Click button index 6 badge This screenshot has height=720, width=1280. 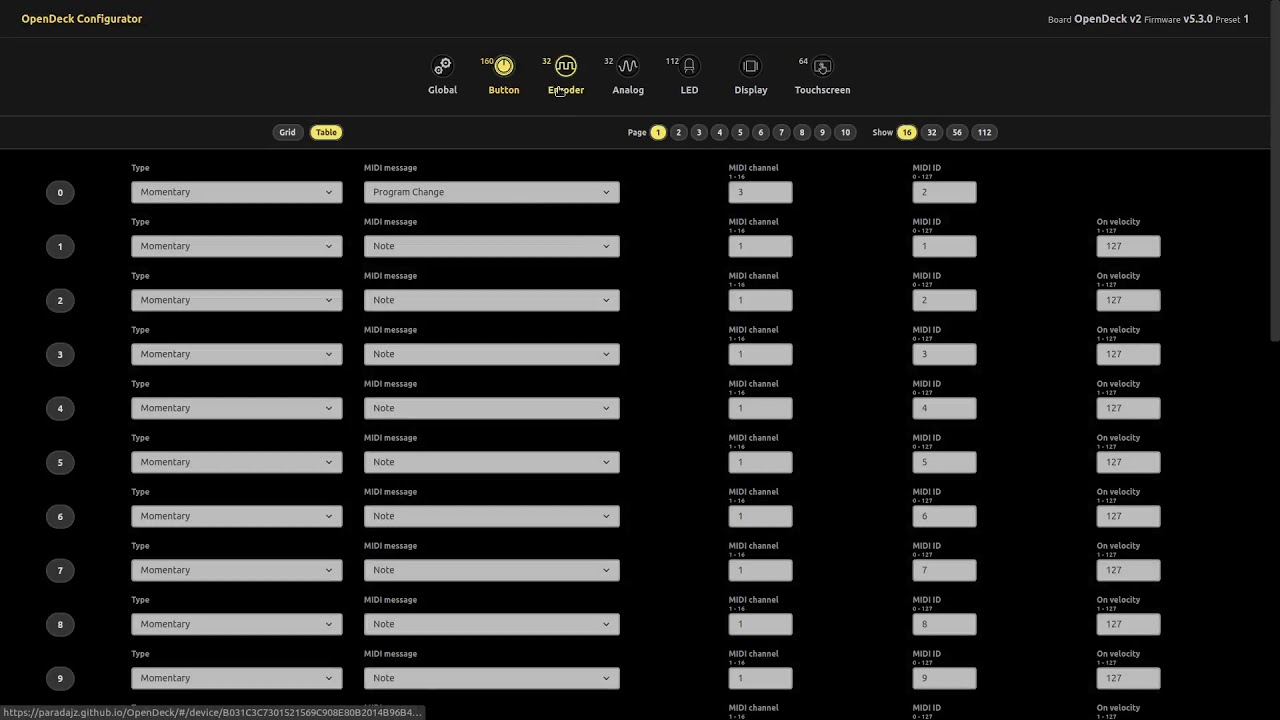(60, 517)
